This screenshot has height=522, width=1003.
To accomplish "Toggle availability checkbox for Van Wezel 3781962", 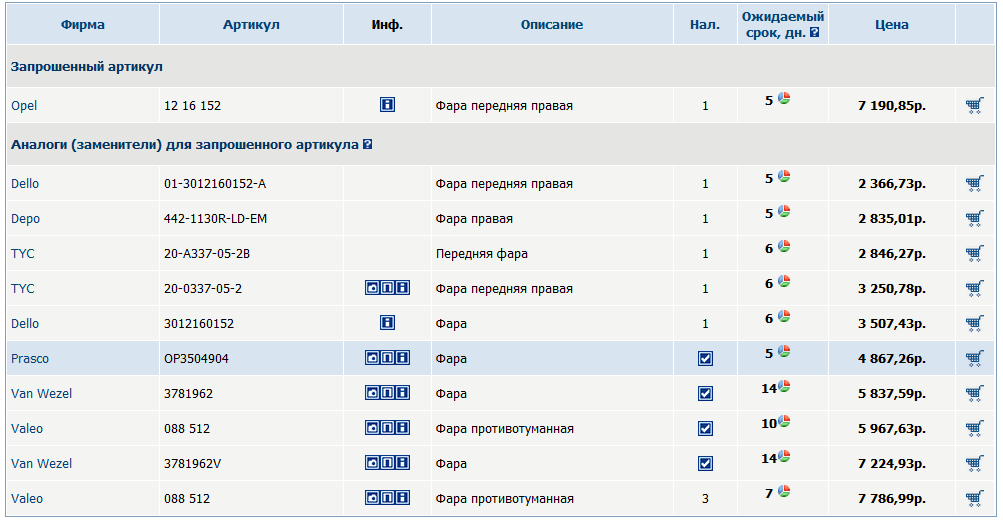I will (705, 393).
